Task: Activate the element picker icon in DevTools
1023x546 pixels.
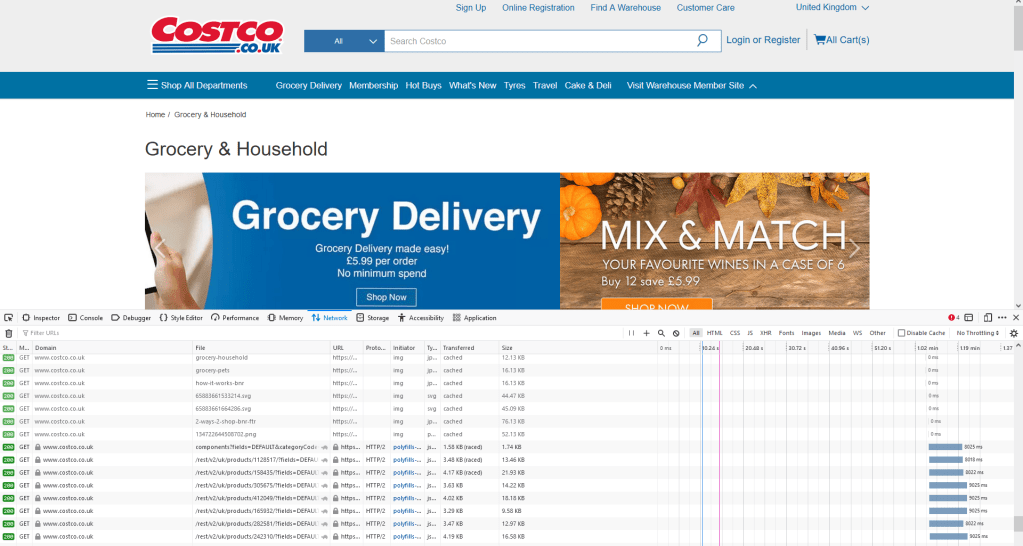Action: pyautogui.click(x=9, y=318)
